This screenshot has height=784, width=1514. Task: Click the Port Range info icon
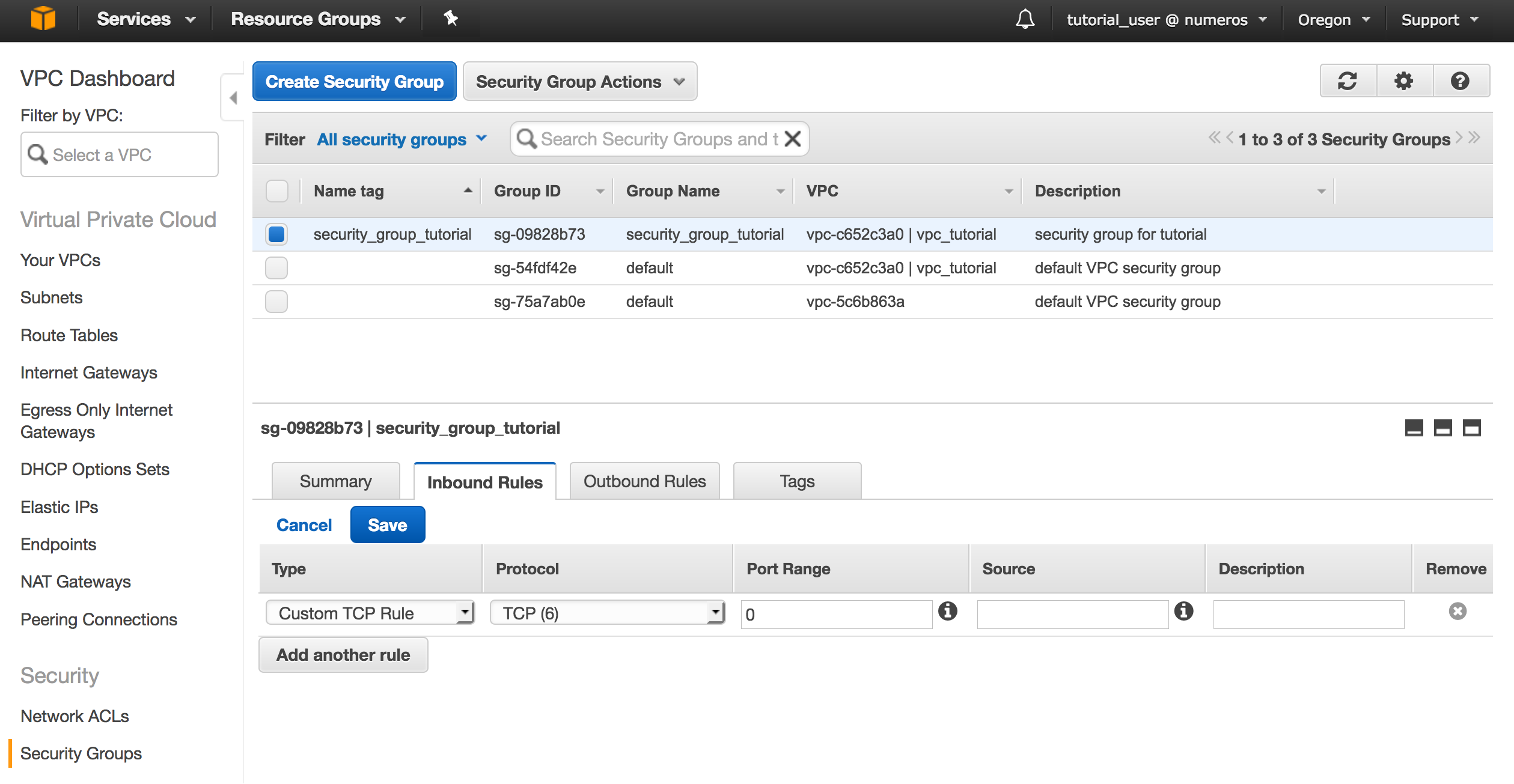pyautogui.click(x=948, y=612)
